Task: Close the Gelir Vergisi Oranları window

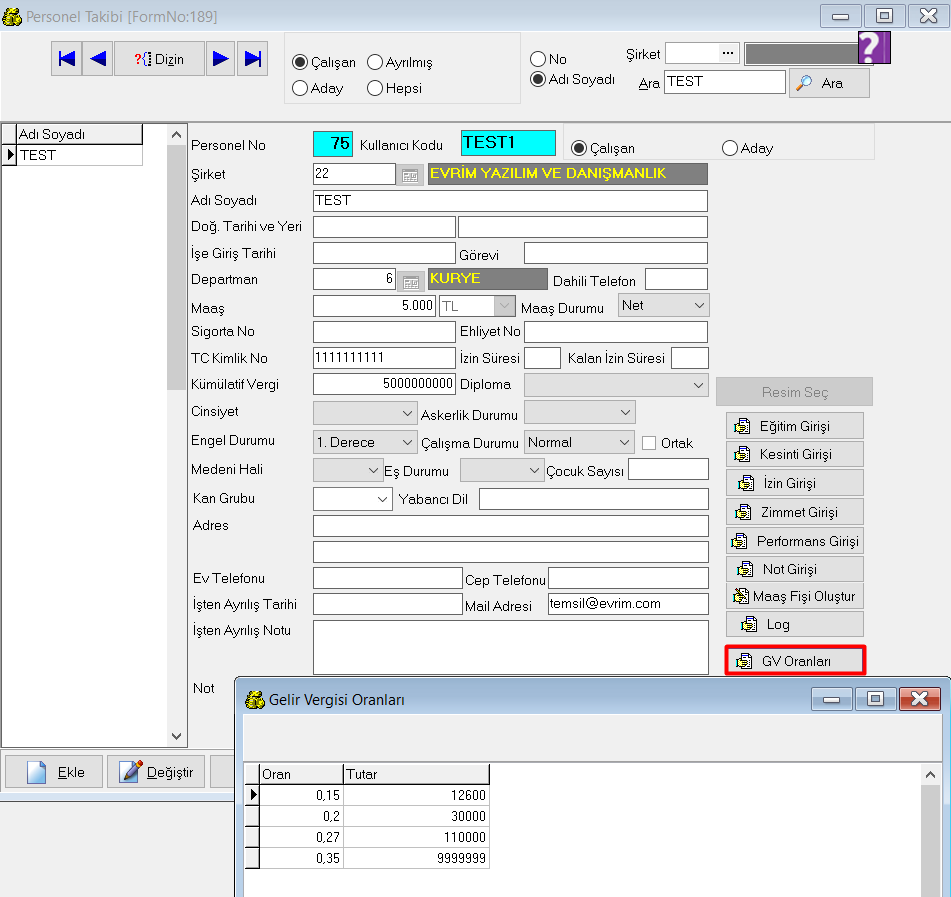Action: pos(919,699)
